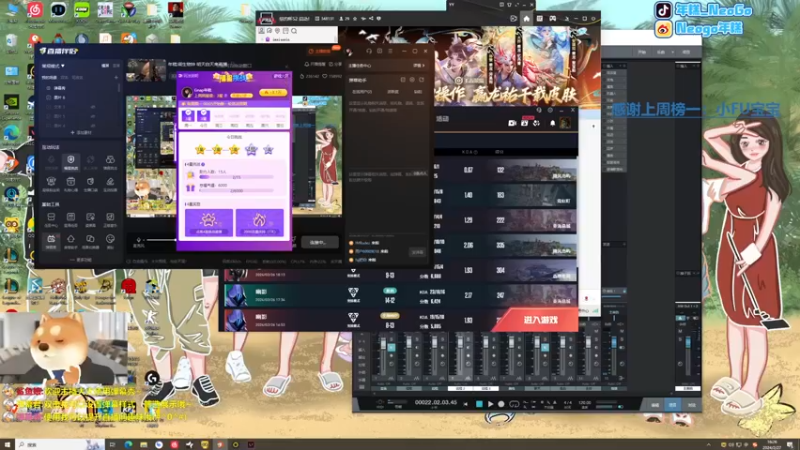The width and height of the screenshot is (800, 450).
Task: Open the Windows Start menu
Action: [x=7, y=444]
